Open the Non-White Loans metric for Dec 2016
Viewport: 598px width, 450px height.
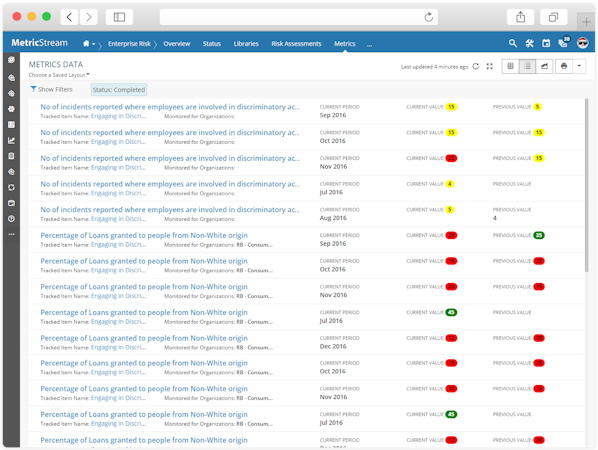144,338
